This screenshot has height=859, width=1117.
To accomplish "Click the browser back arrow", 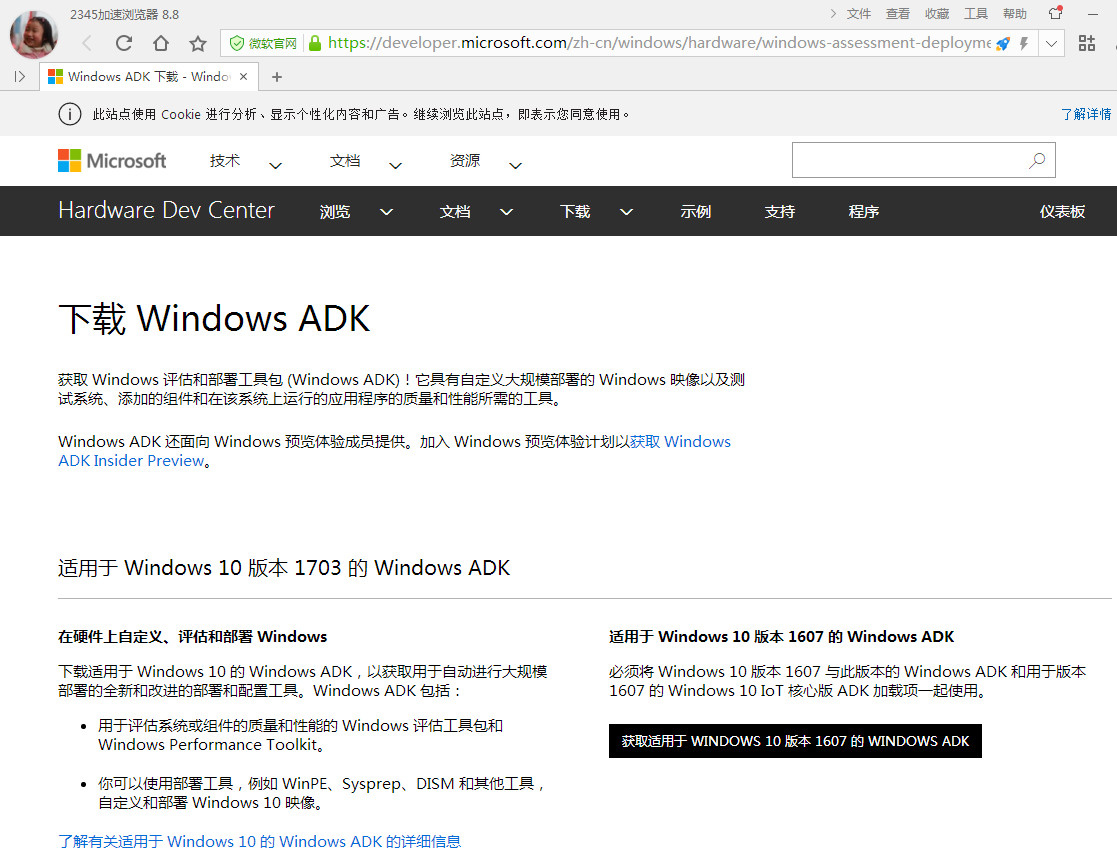I will coord(87,43).
